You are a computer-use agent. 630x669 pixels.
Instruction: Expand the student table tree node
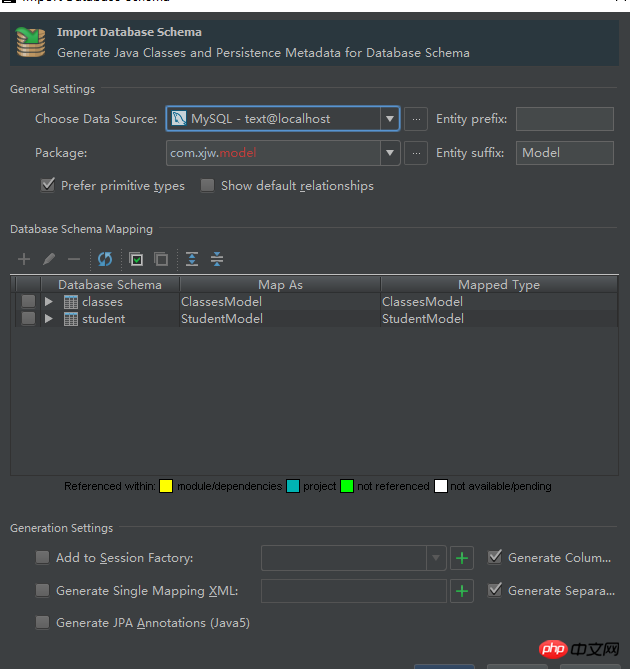49,319
